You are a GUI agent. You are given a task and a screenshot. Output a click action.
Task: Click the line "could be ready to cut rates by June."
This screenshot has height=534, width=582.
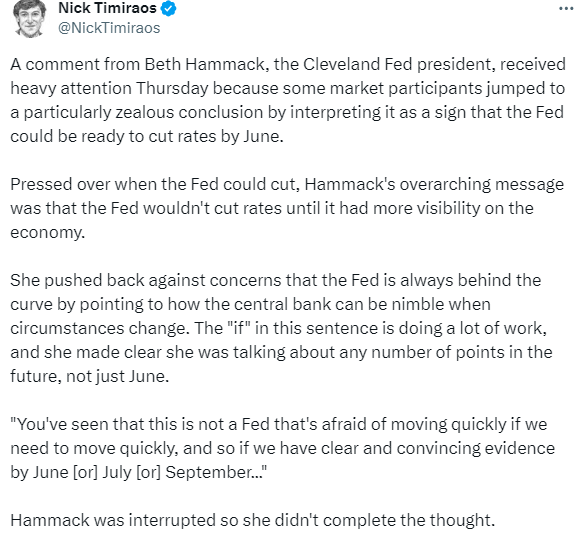(147, 136)
